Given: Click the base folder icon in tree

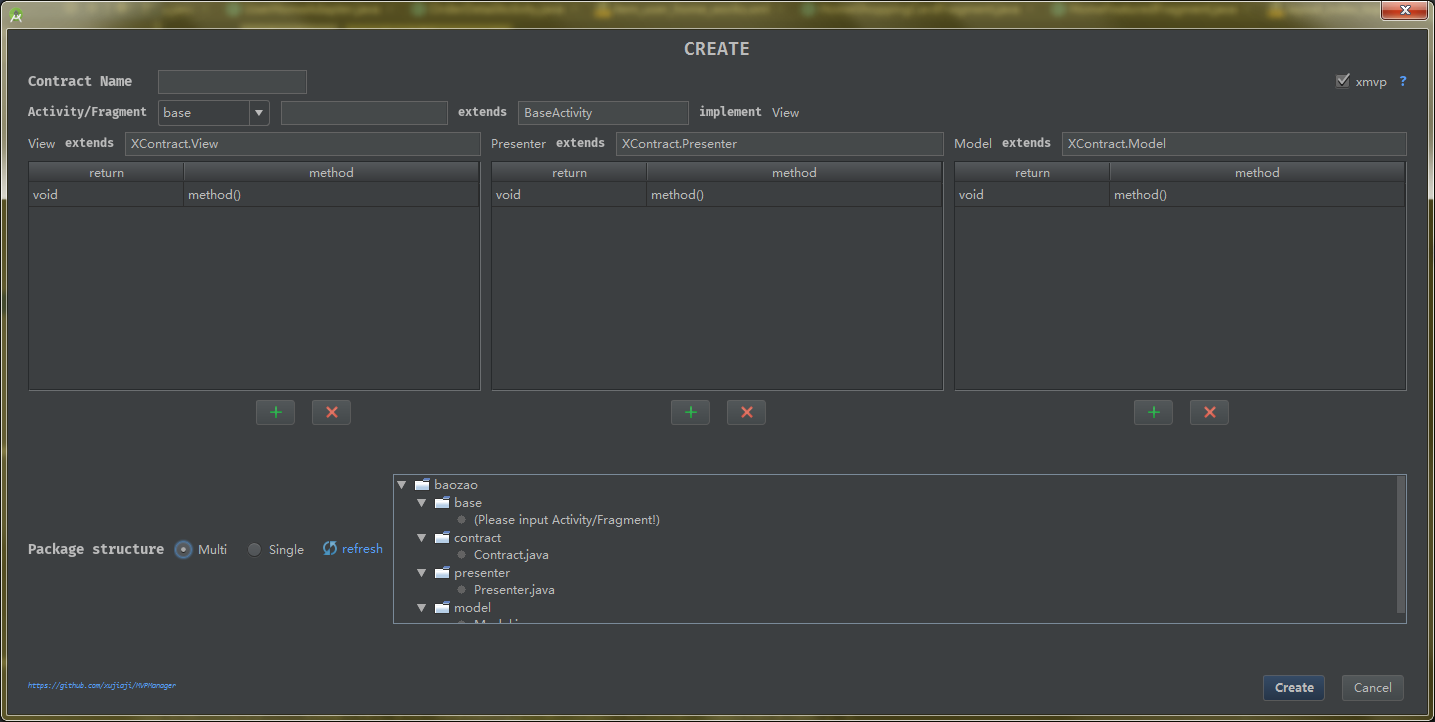Looking at the screenshot, I should 442,502.
